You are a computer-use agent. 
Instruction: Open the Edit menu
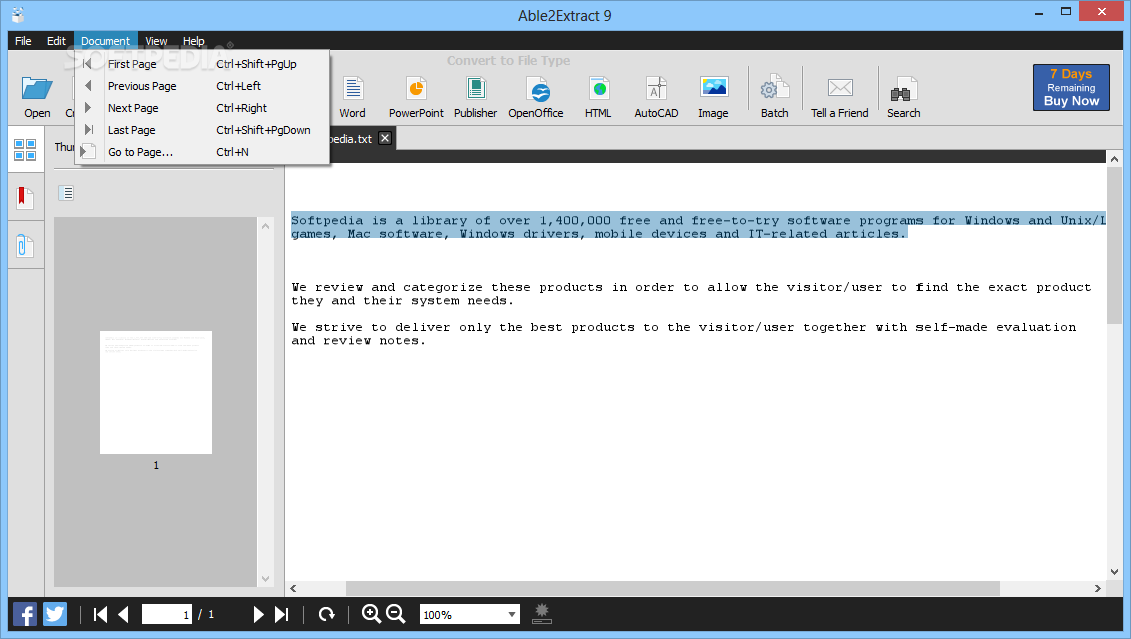pos(56,41)
